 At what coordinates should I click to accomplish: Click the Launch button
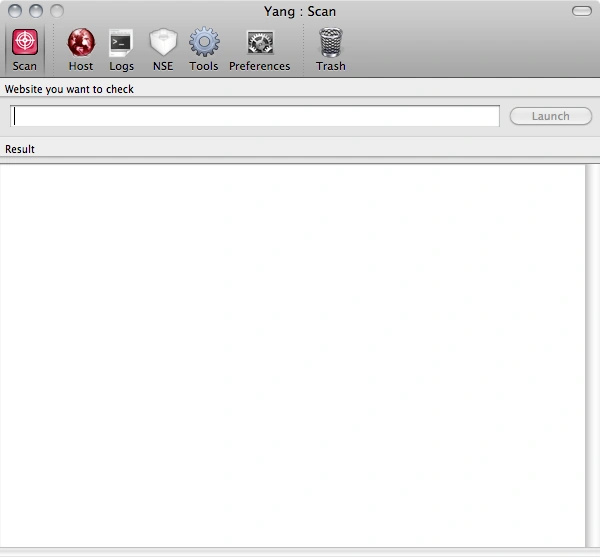point(551,116)
